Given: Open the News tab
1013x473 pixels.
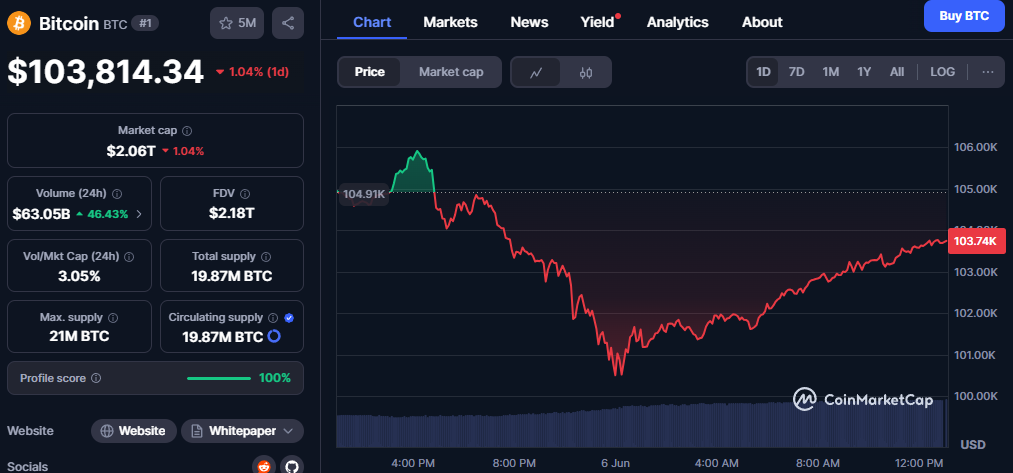Looking at the screenshot, I should (529, 22).
